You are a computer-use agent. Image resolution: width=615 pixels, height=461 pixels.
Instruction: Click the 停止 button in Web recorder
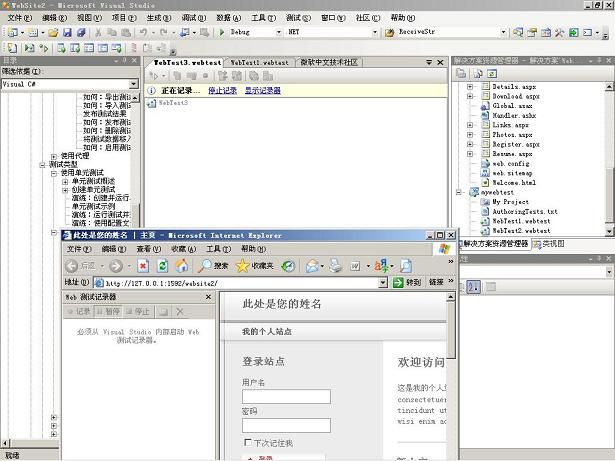(x=138, y=312)
